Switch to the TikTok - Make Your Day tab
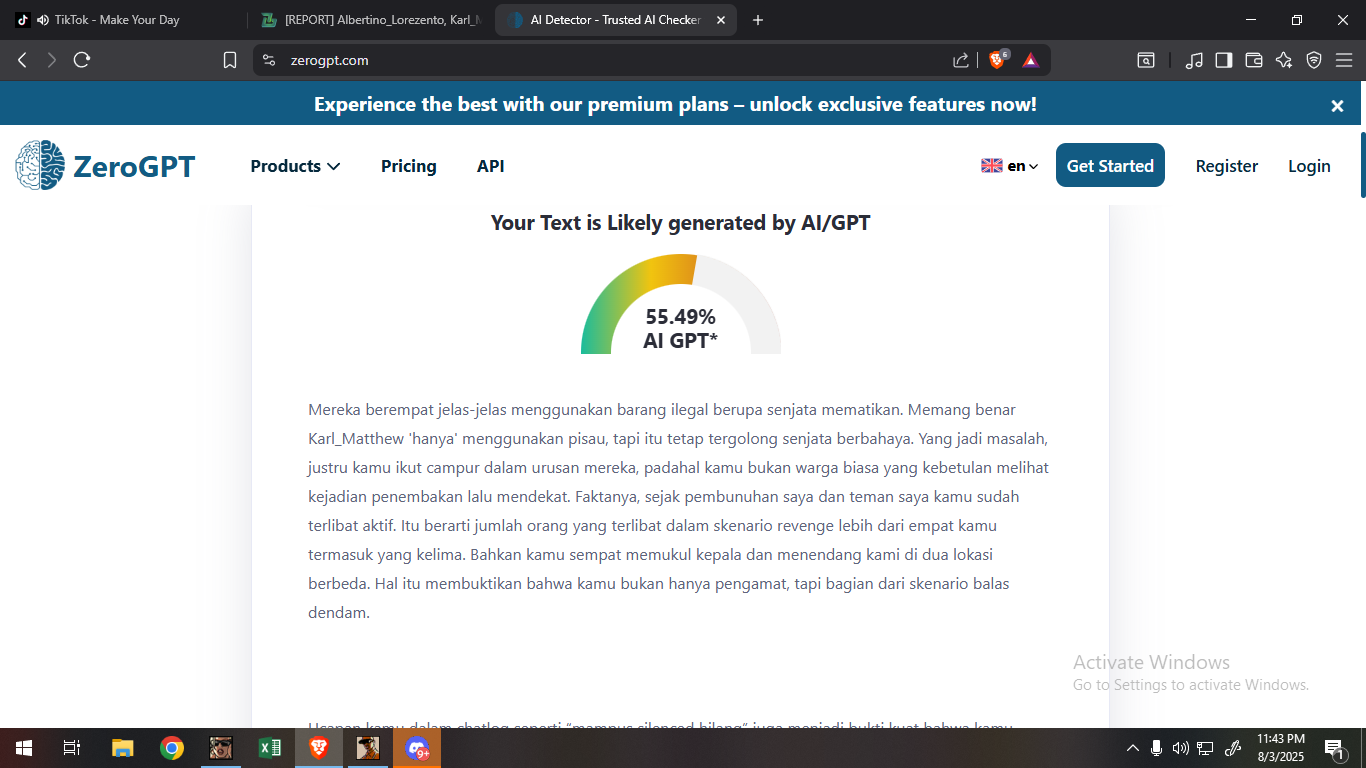Image resolution: width=1366 pixels, height=768 pixels. (122, 20)
